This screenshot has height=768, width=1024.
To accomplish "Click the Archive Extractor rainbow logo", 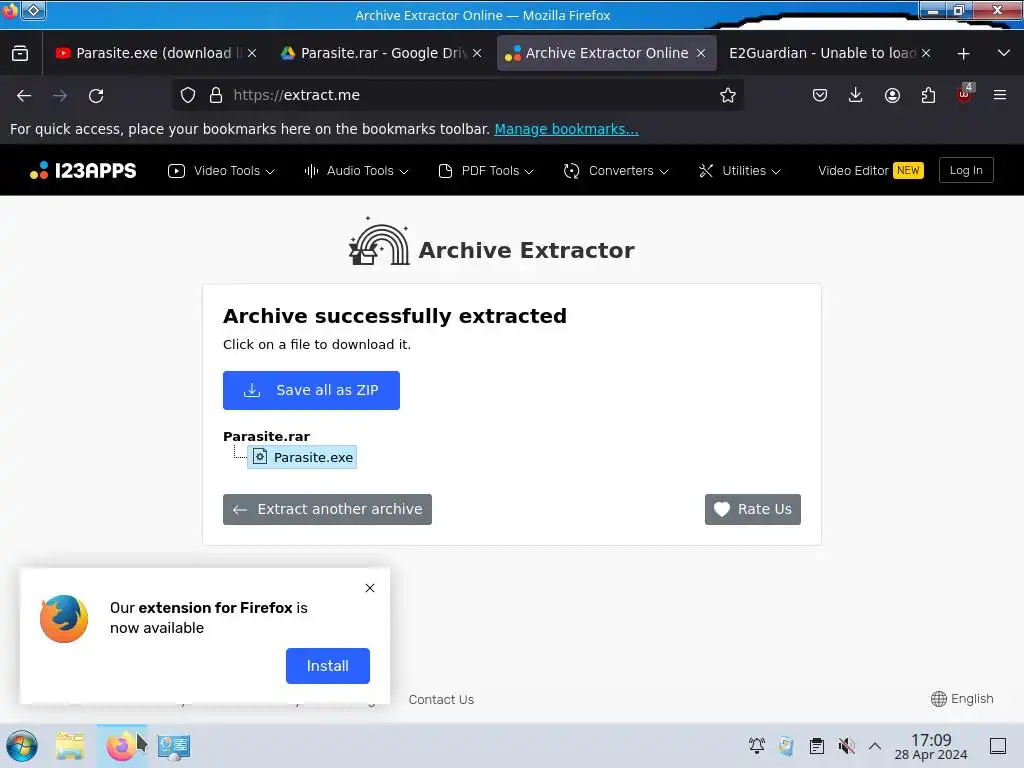I will 379,241.
